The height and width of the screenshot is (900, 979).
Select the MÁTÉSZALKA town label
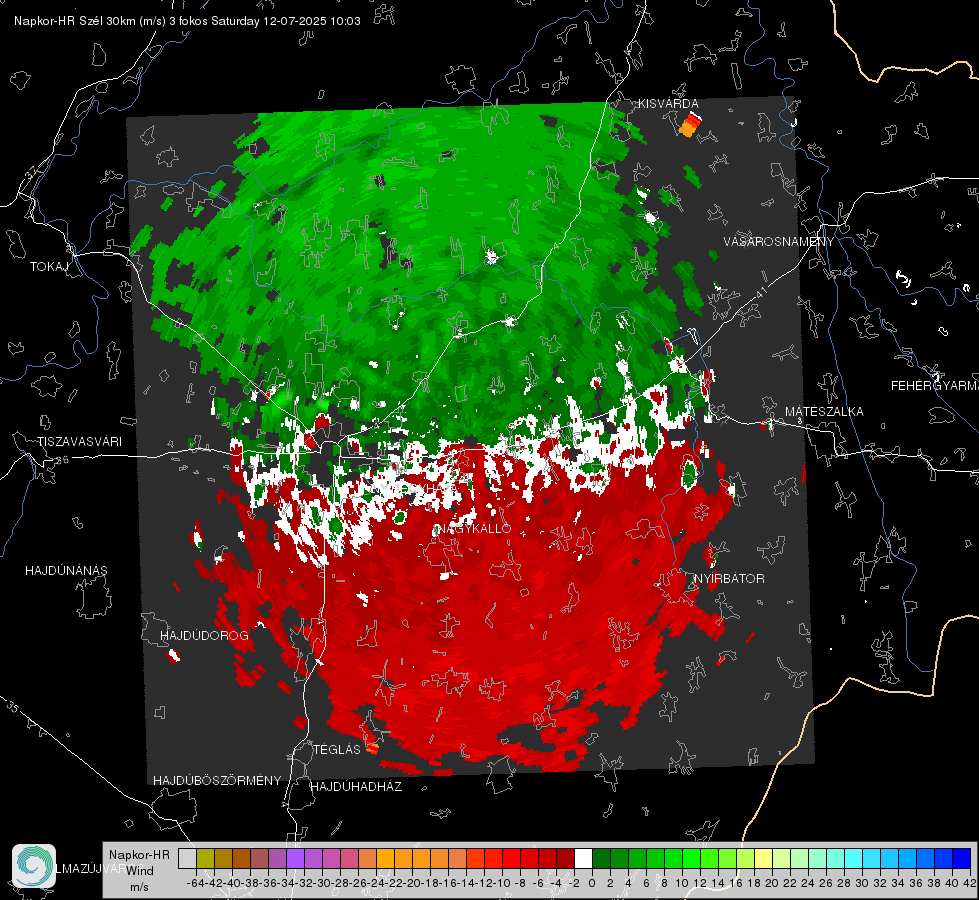824,412
